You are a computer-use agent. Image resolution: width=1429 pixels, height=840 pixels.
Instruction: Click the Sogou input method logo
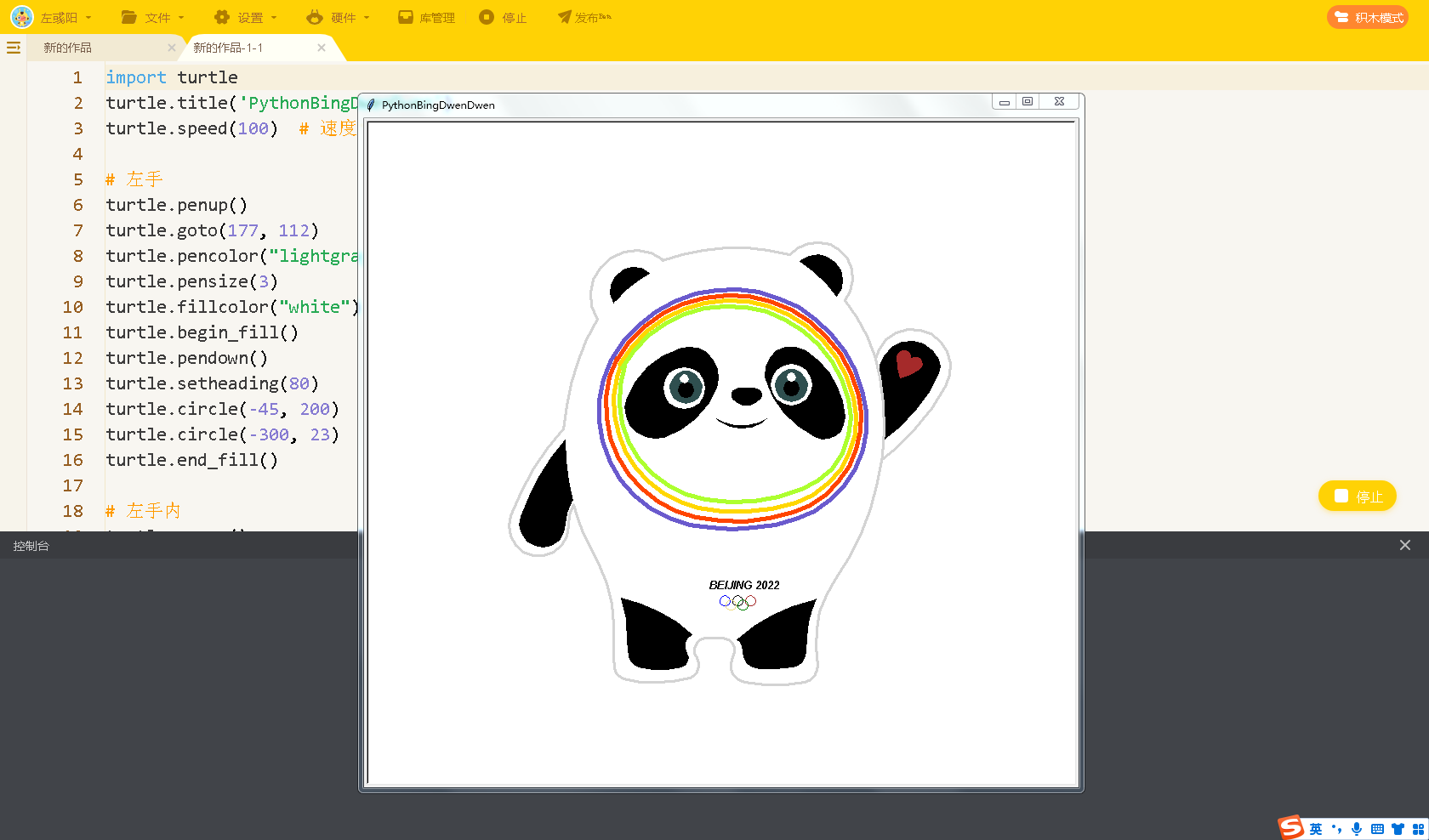click(1291, 827)
